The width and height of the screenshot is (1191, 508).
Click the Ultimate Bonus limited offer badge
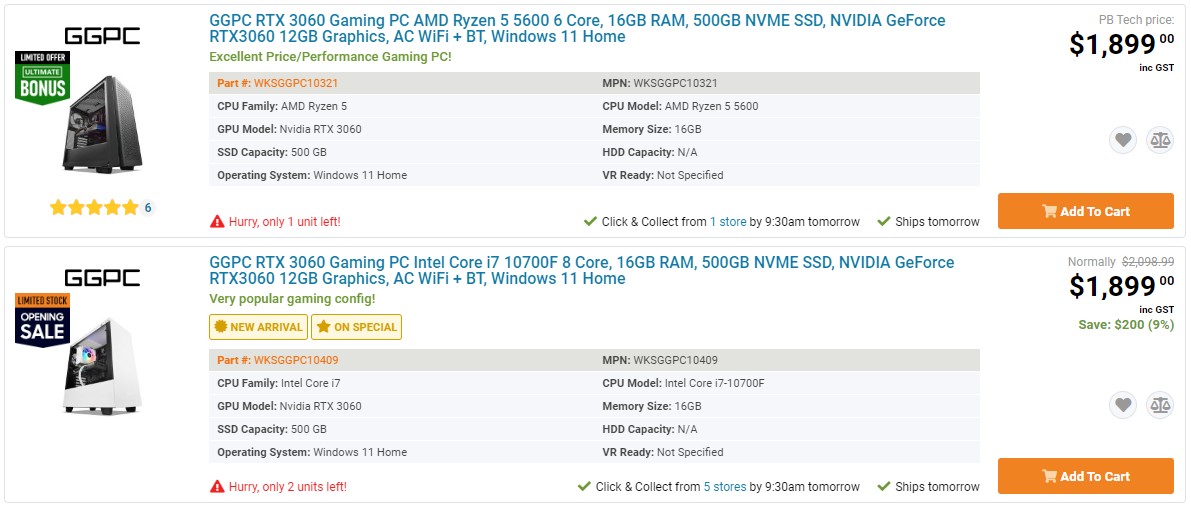coord(42,76)
